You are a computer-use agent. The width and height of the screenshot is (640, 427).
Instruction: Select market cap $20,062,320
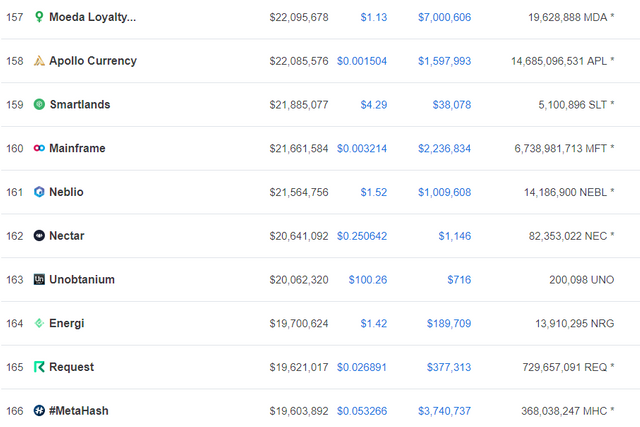pyautogui.click(x=299, y=280)
